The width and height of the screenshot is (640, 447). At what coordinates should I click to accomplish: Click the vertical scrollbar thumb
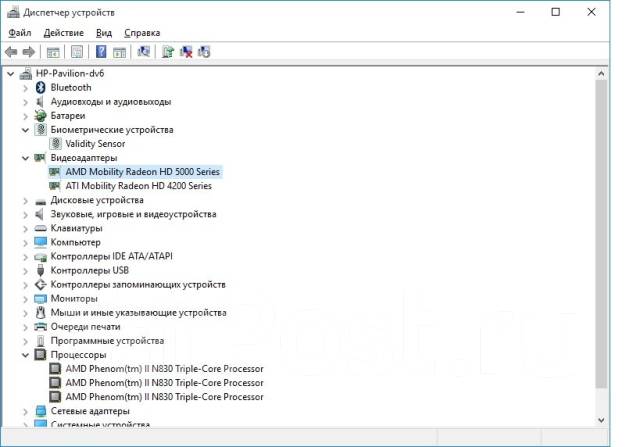[x=601, y=234]
